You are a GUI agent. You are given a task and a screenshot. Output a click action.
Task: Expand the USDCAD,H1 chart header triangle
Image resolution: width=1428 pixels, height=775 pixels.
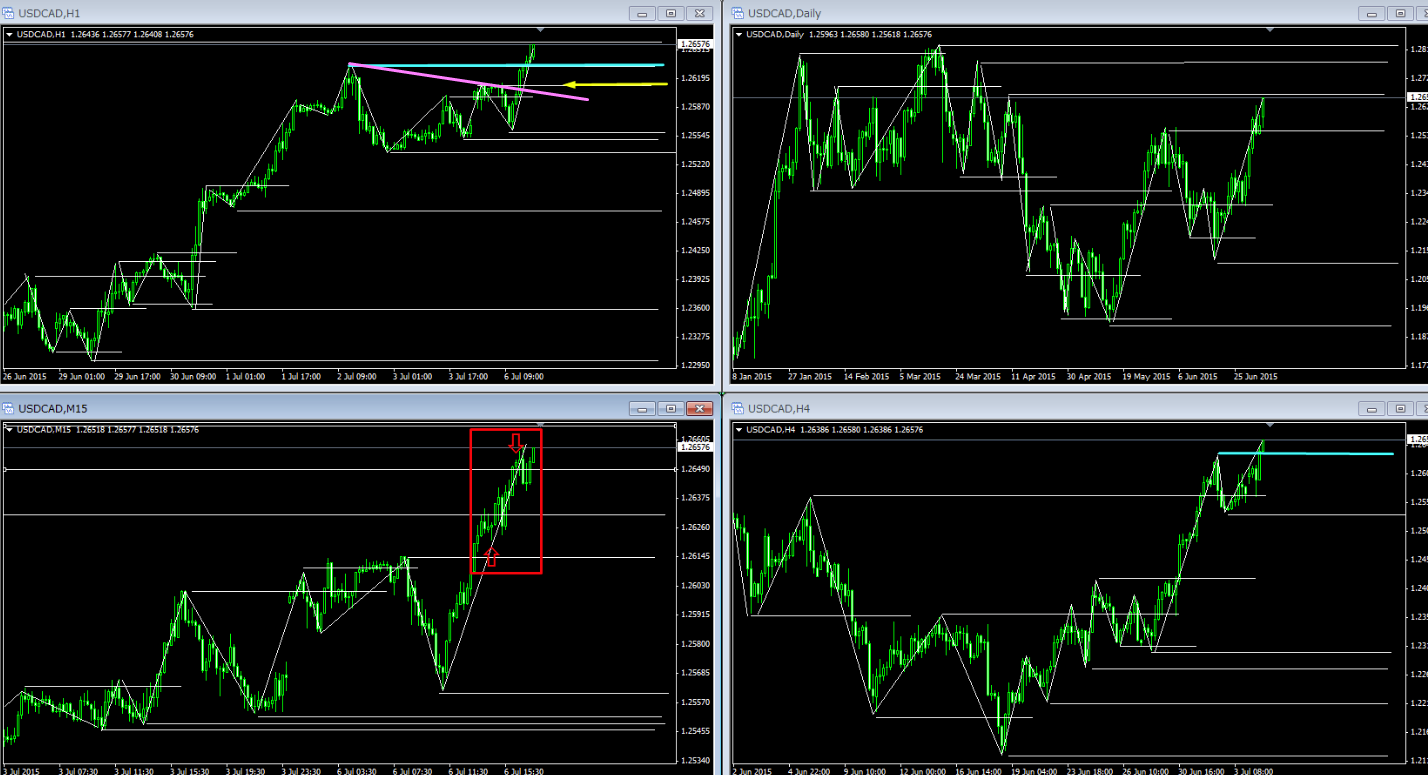pos(10,34)
